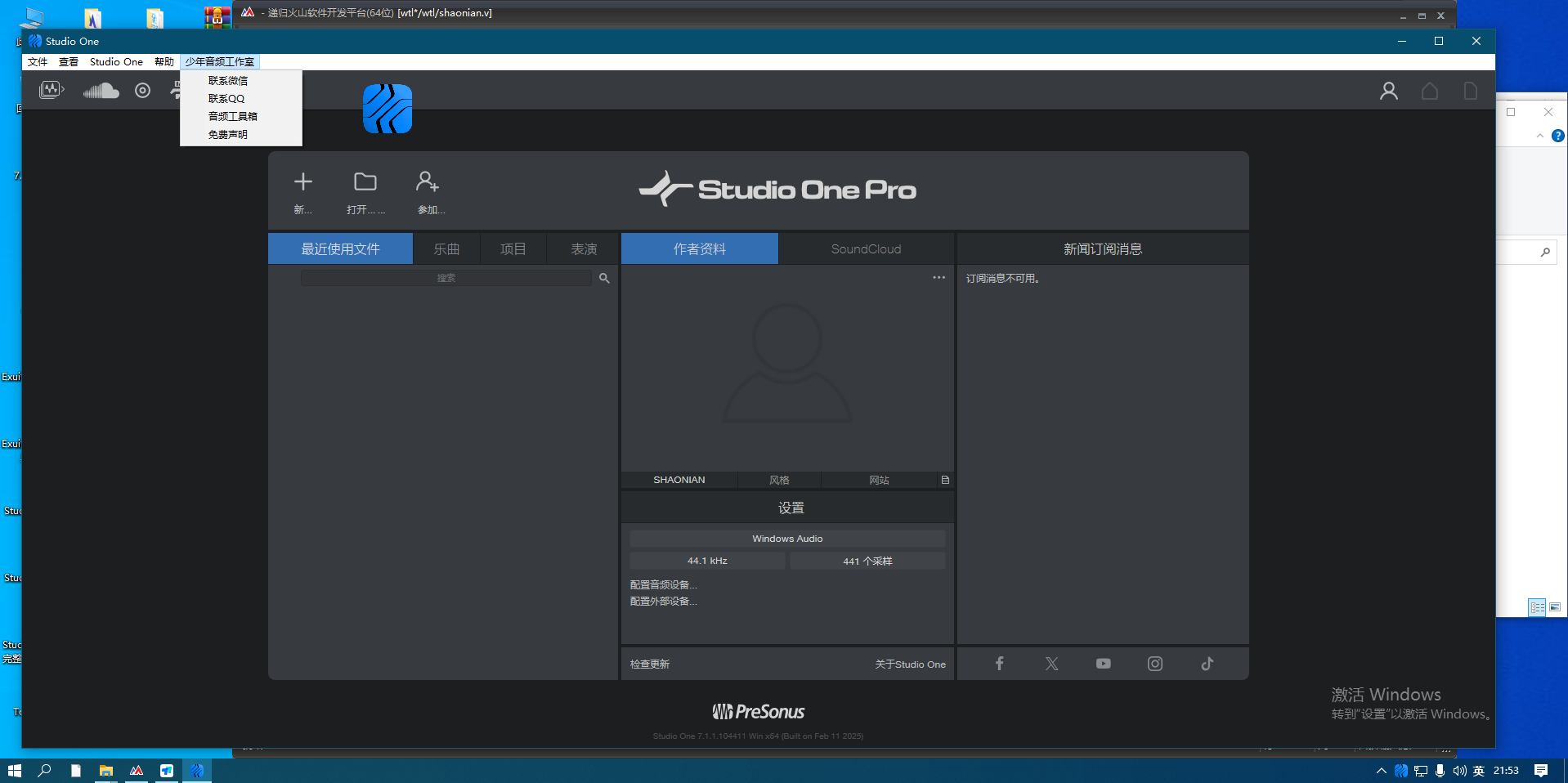Click the artist profile picture placeholder

point(787,363)
